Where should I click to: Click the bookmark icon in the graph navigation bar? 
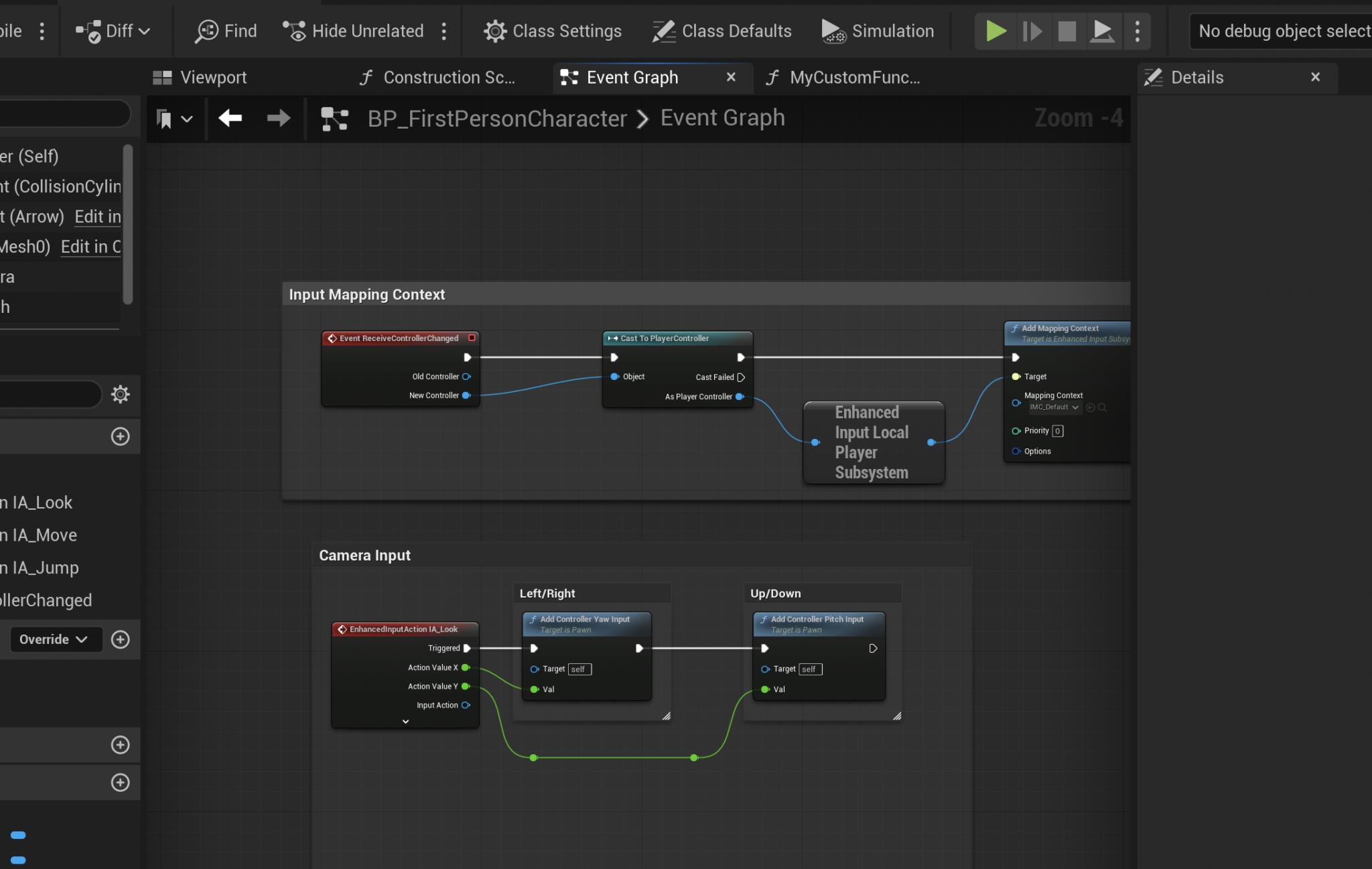[x=164, y=118]
